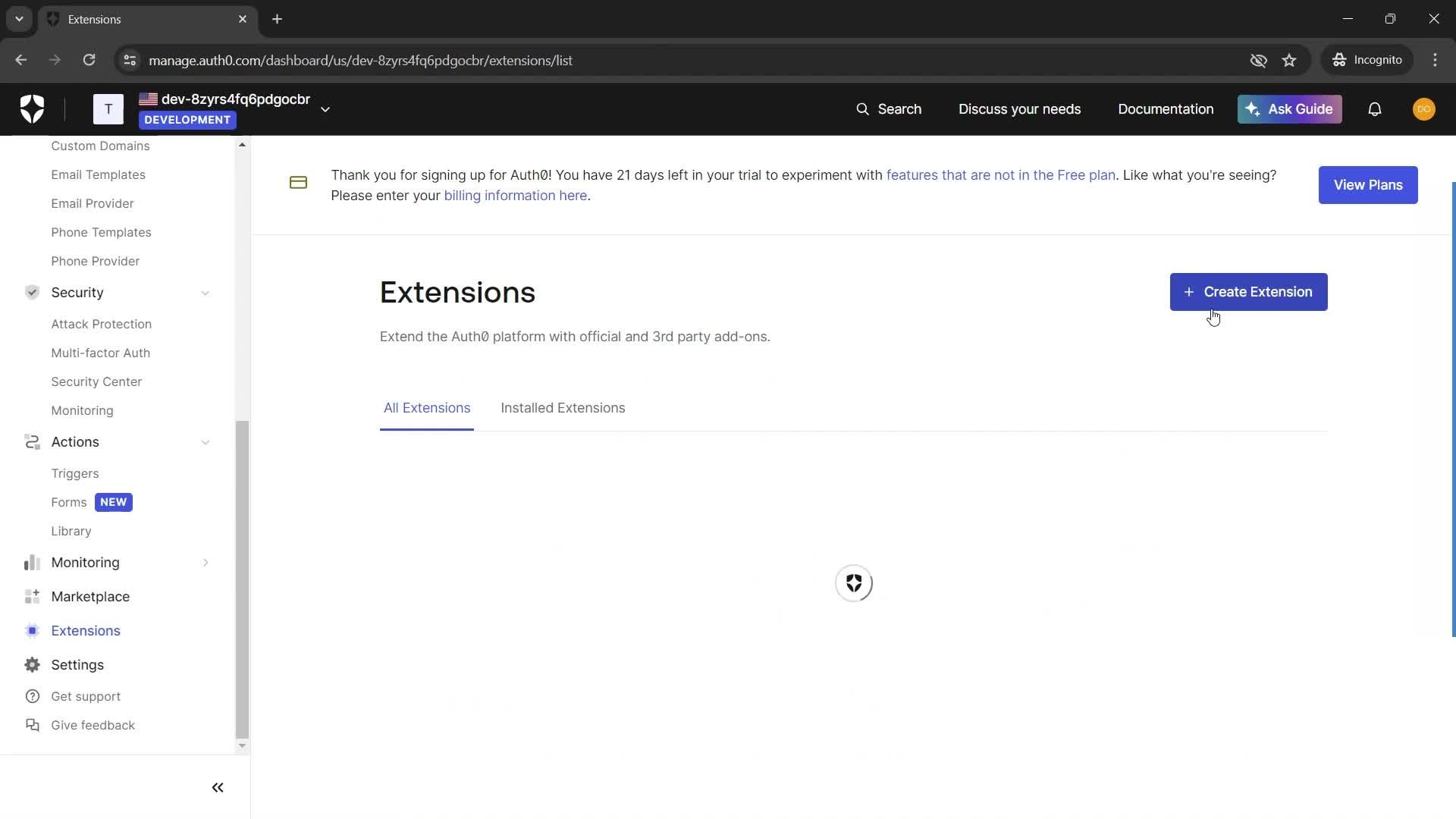Image resolution: width=1456 pixels, height=819 pixels.
Task: Collapse the Actions section chevron
Action: (x=206, y=443)
